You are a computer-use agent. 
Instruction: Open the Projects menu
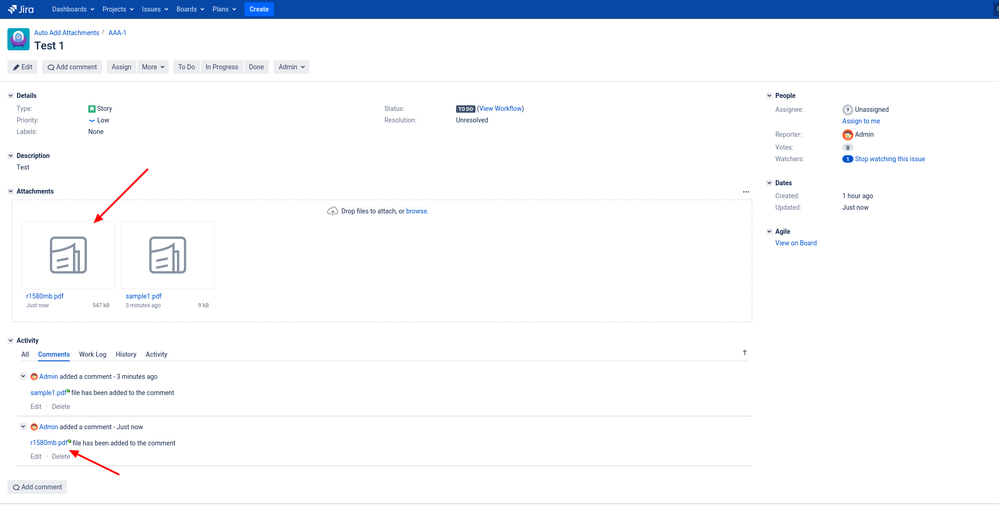point(118,9)
